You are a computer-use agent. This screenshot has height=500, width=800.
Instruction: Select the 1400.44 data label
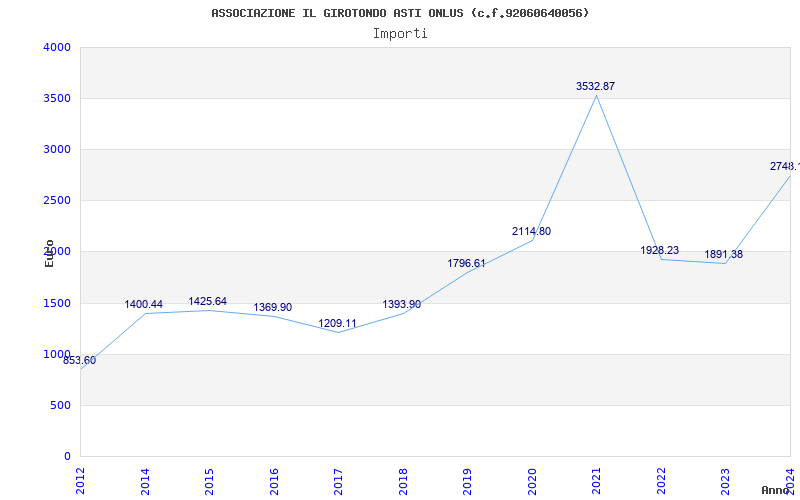point(144,305)
